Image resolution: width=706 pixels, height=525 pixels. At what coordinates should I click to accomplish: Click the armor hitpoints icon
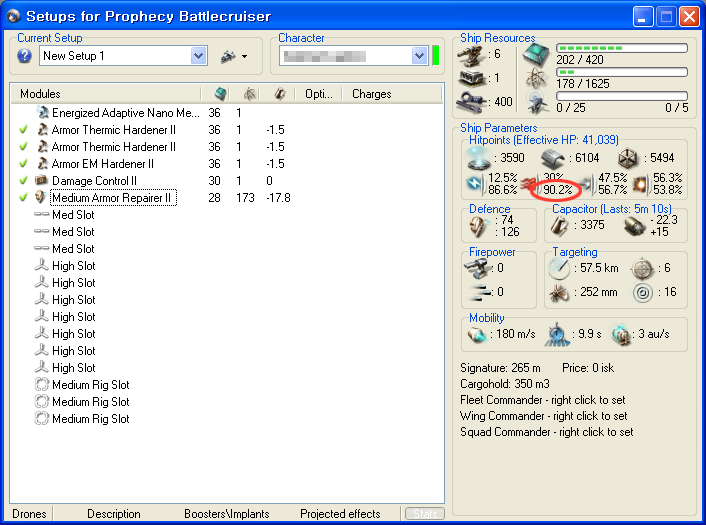click(553, 158)
